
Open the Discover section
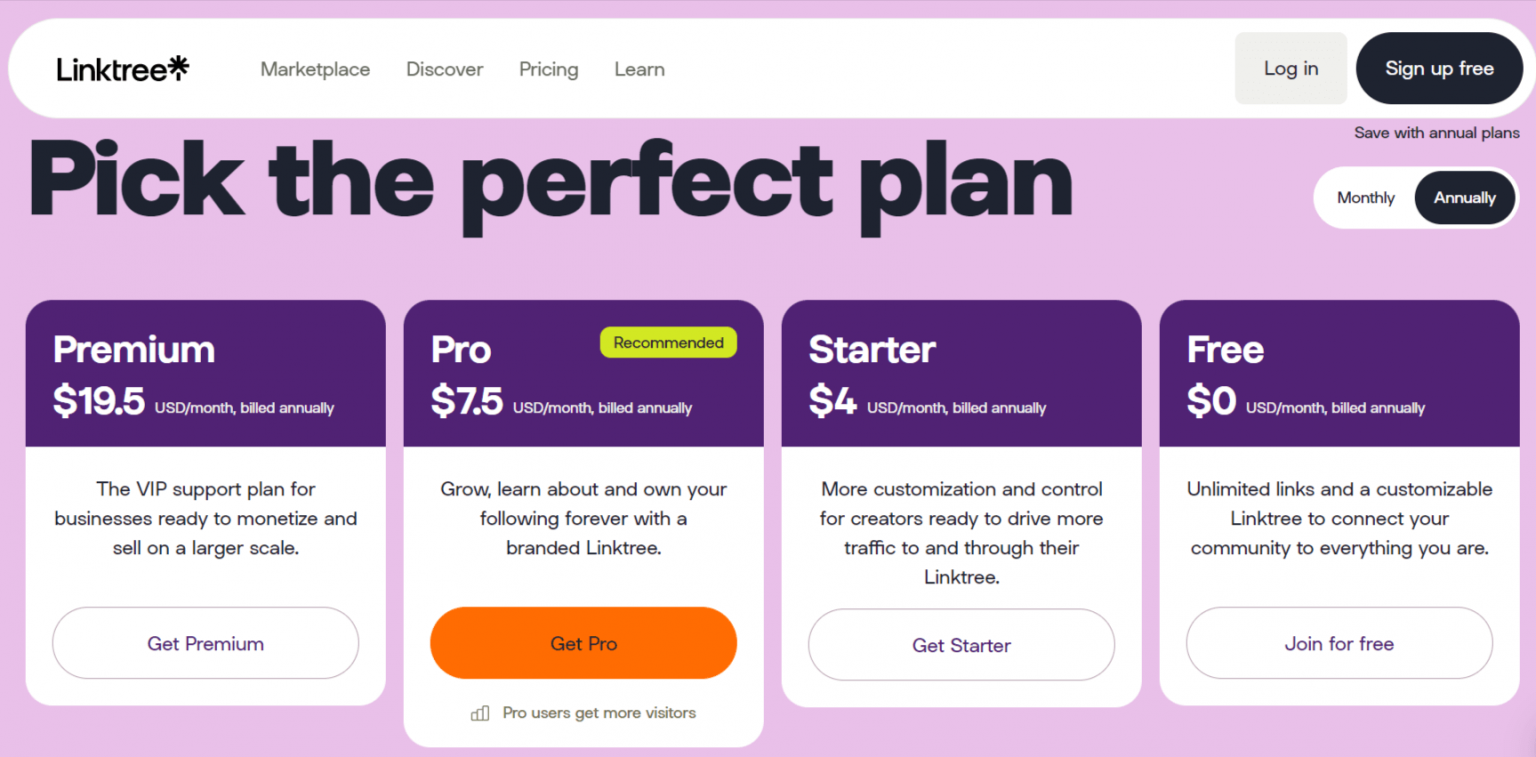[444, 69]
